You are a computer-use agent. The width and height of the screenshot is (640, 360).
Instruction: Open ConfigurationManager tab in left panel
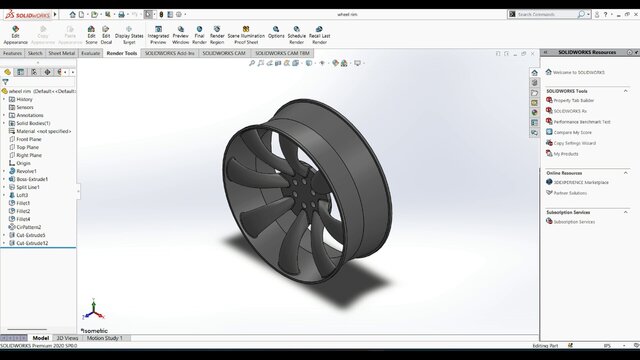[34, 72]
